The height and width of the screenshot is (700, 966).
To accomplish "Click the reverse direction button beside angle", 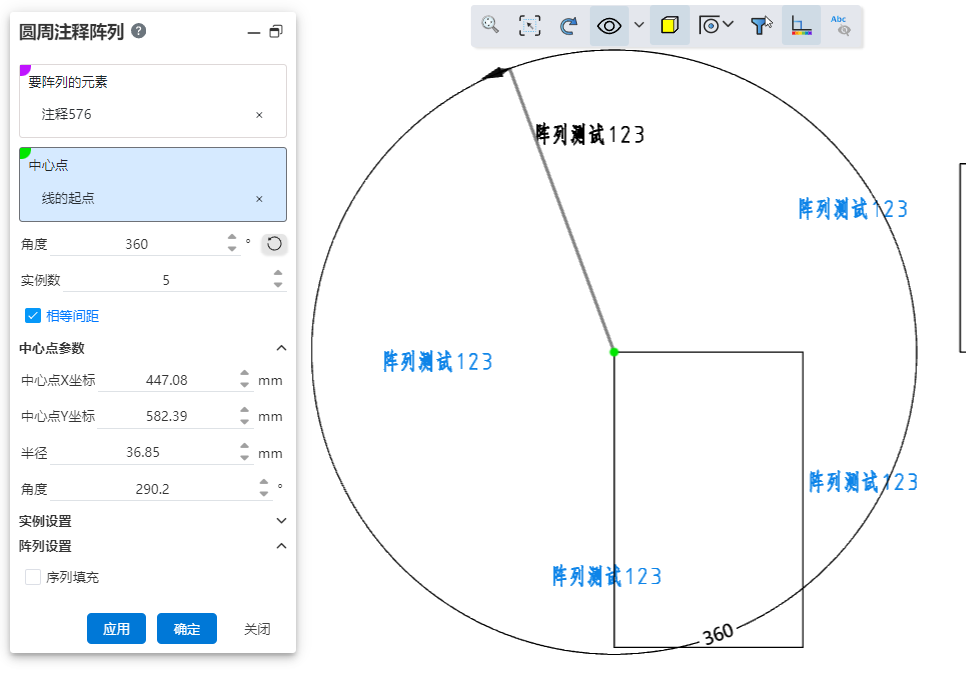I will tap(274, 244).
